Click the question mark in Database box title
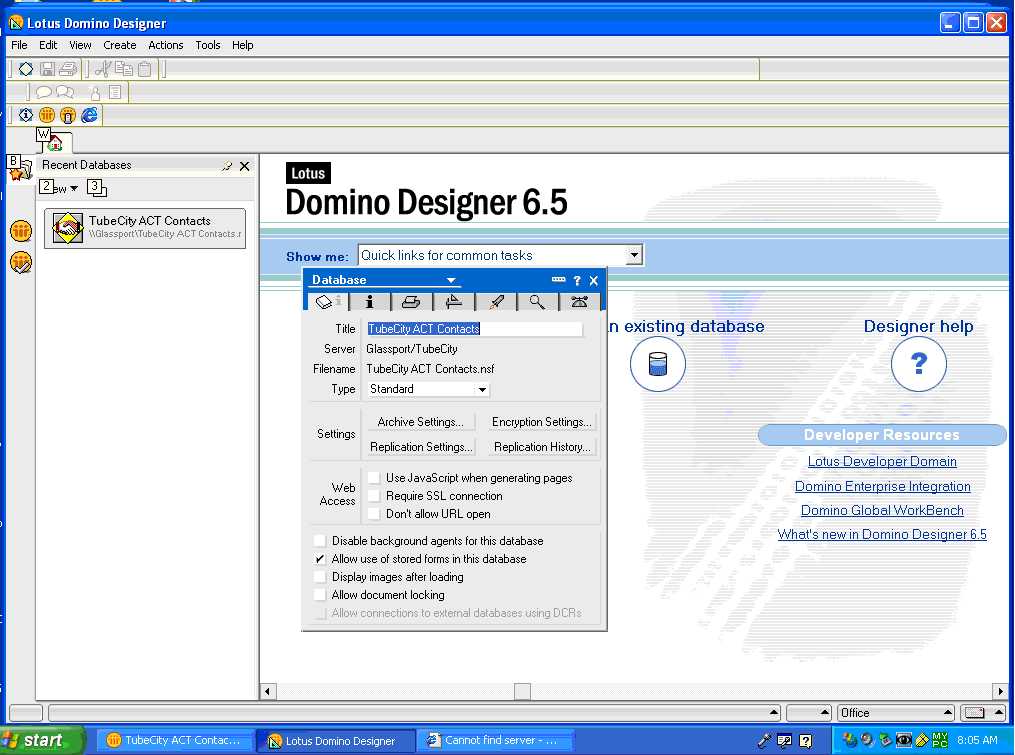The height and width of the screenshot is (755, 1015). point(577,280)
